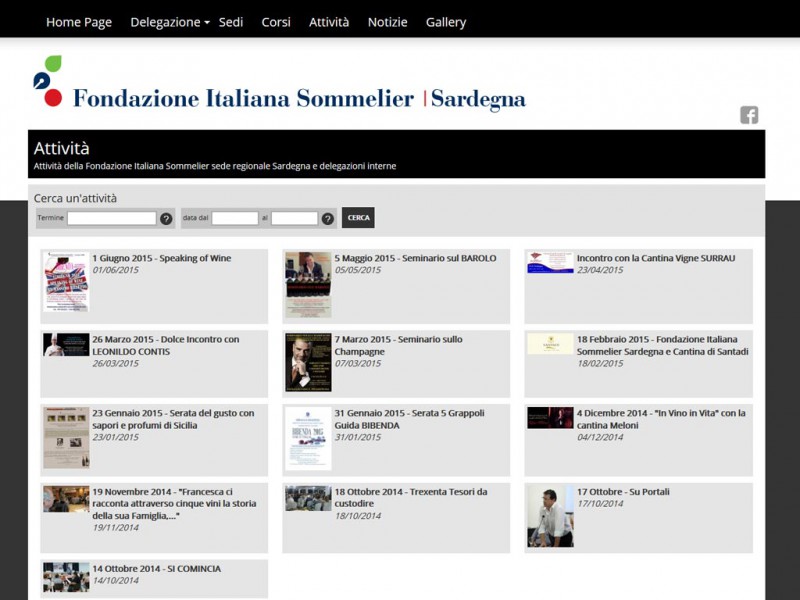800x600 pixels.
Task: Click the Su Portali man photo thumbnail
Action: point(550,516)
